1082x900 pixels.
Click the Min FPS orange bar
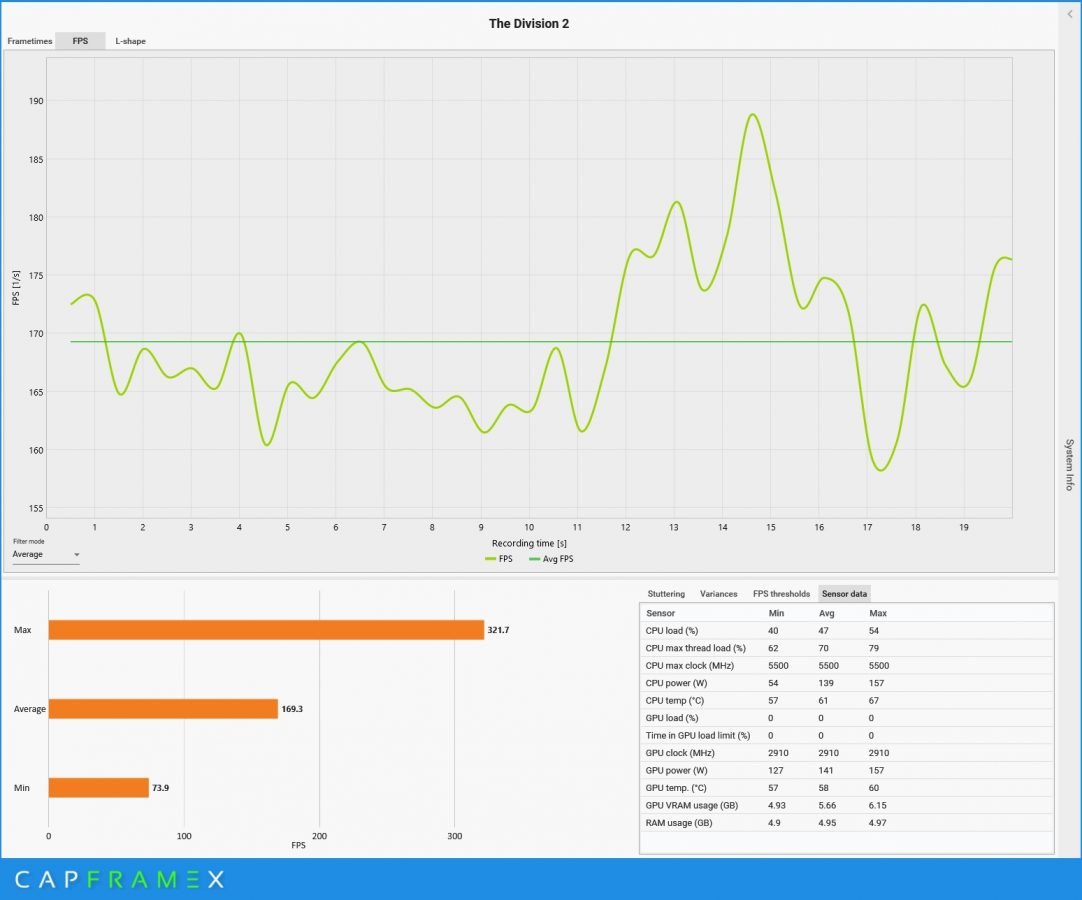98,788
